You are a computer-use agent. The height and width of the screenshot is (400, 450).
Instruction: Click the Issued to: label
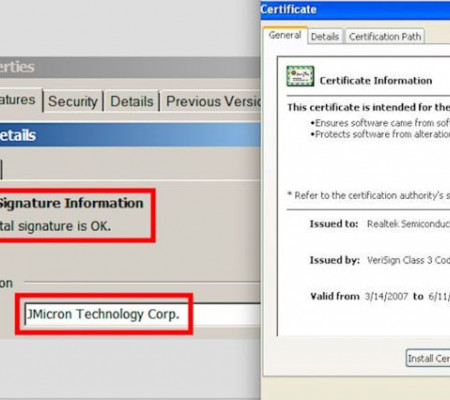coord(334,224)
